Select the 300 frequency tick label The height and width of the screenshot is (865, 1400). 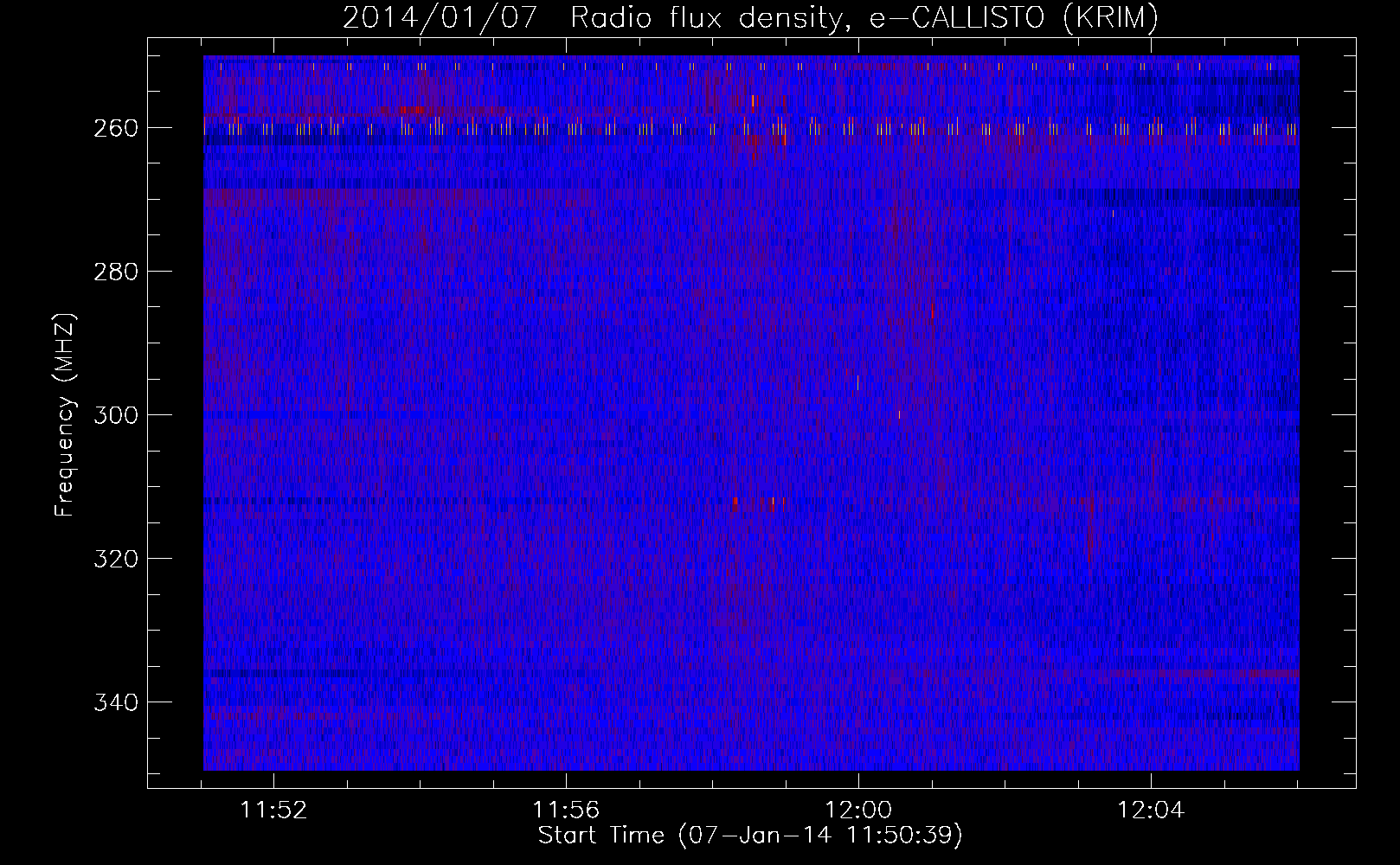pyautogui.click(x=115, y=415)
